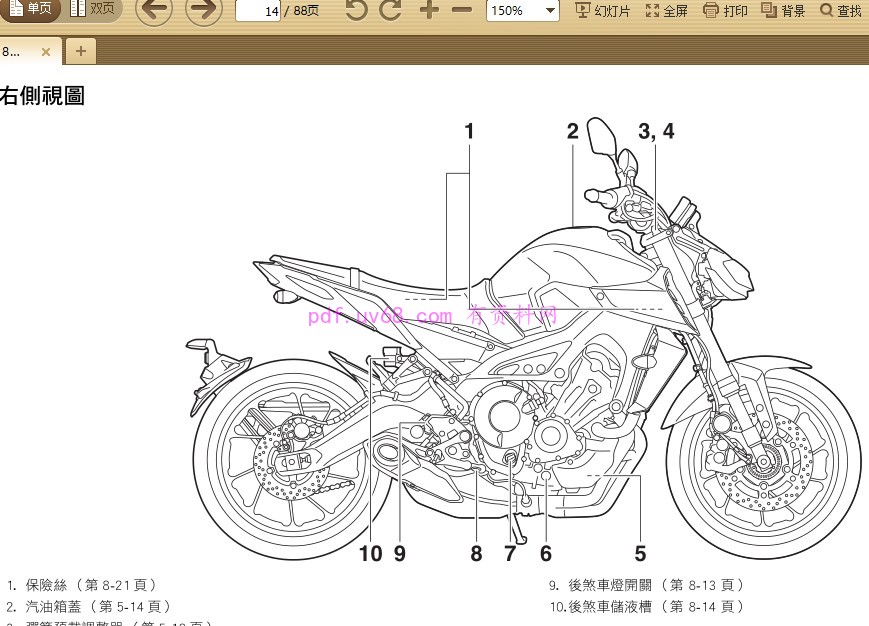Open the search tool (查找)

coord(840,11)
